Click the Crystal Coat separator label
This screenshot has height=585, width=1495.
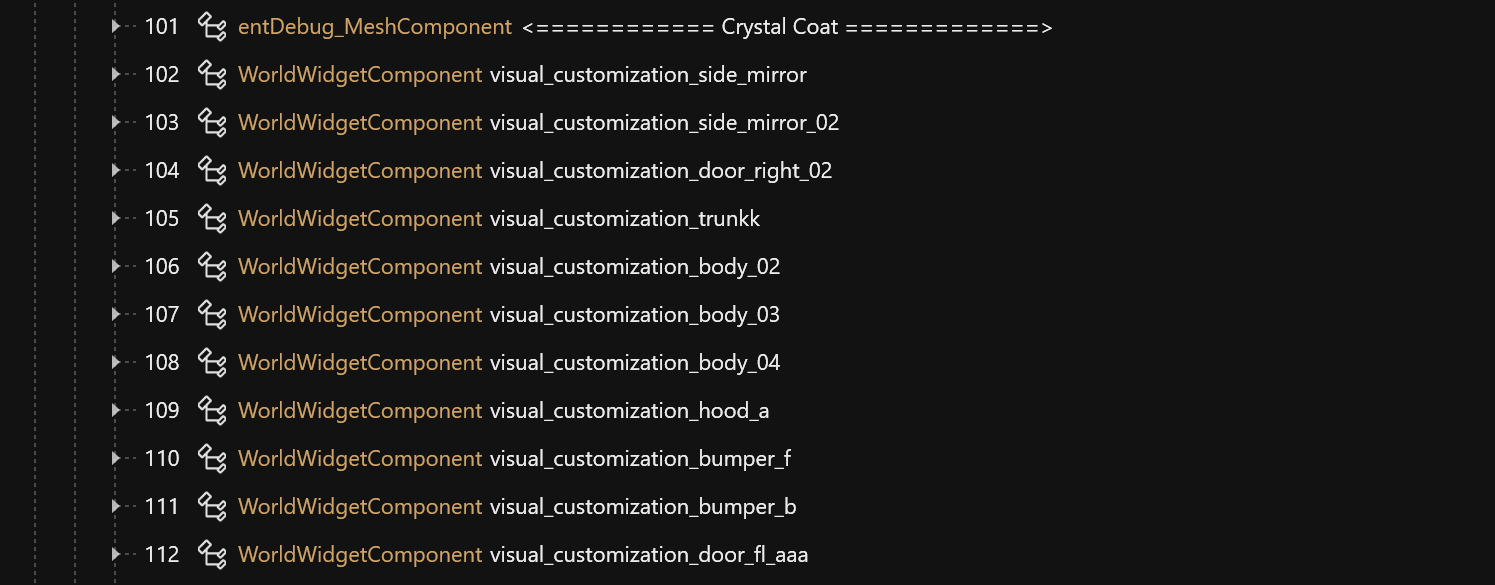(x=786, y=27)
